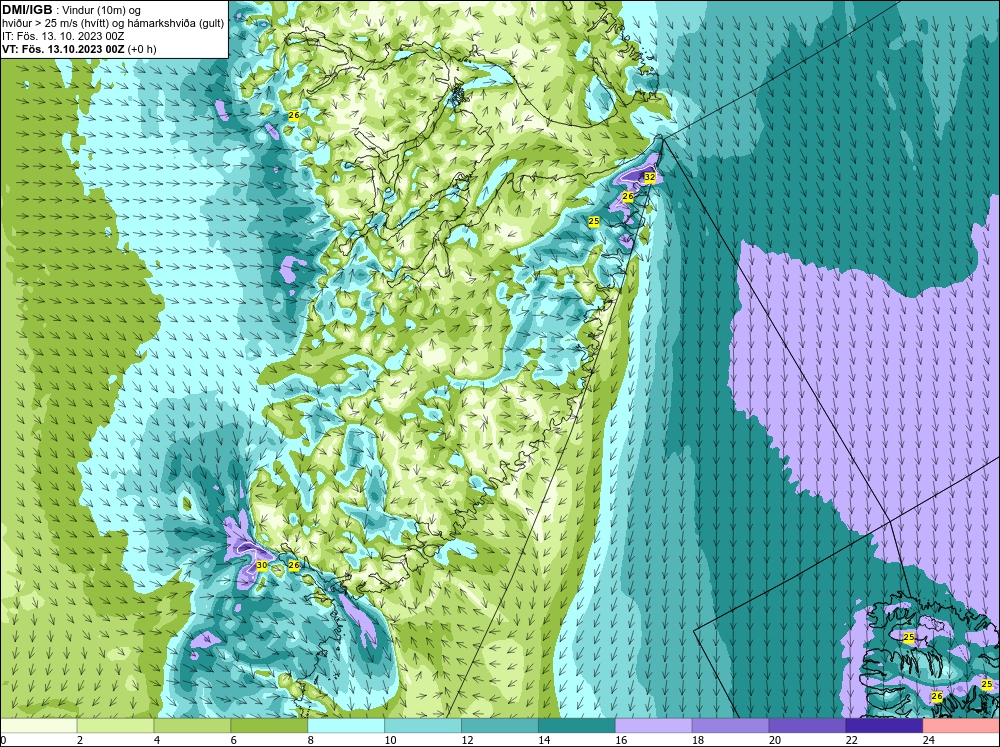Click the legend scale value 16
1000x747 pixels.
click(x=621, y=740)
